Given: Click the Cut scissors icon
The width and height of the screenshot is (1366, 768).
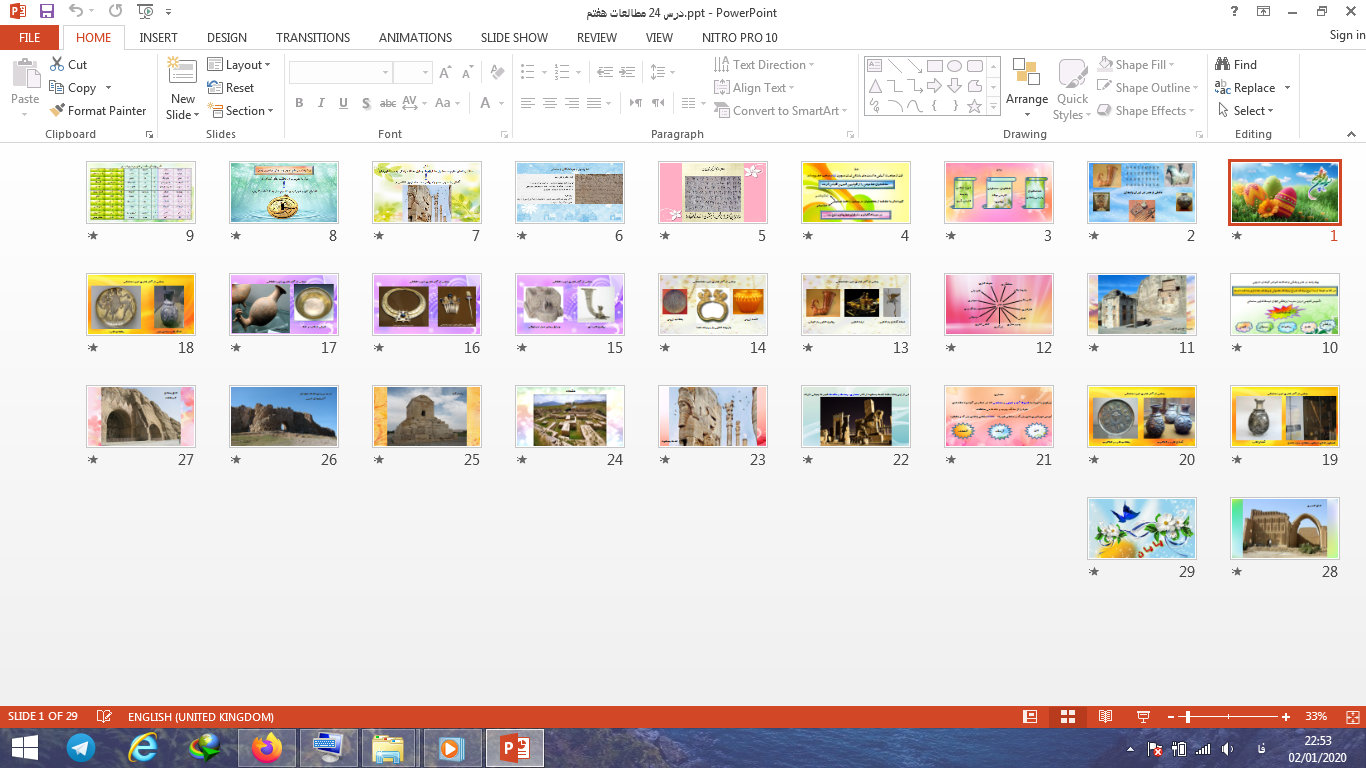Looking at the screenshot, I should click(57, 65).
